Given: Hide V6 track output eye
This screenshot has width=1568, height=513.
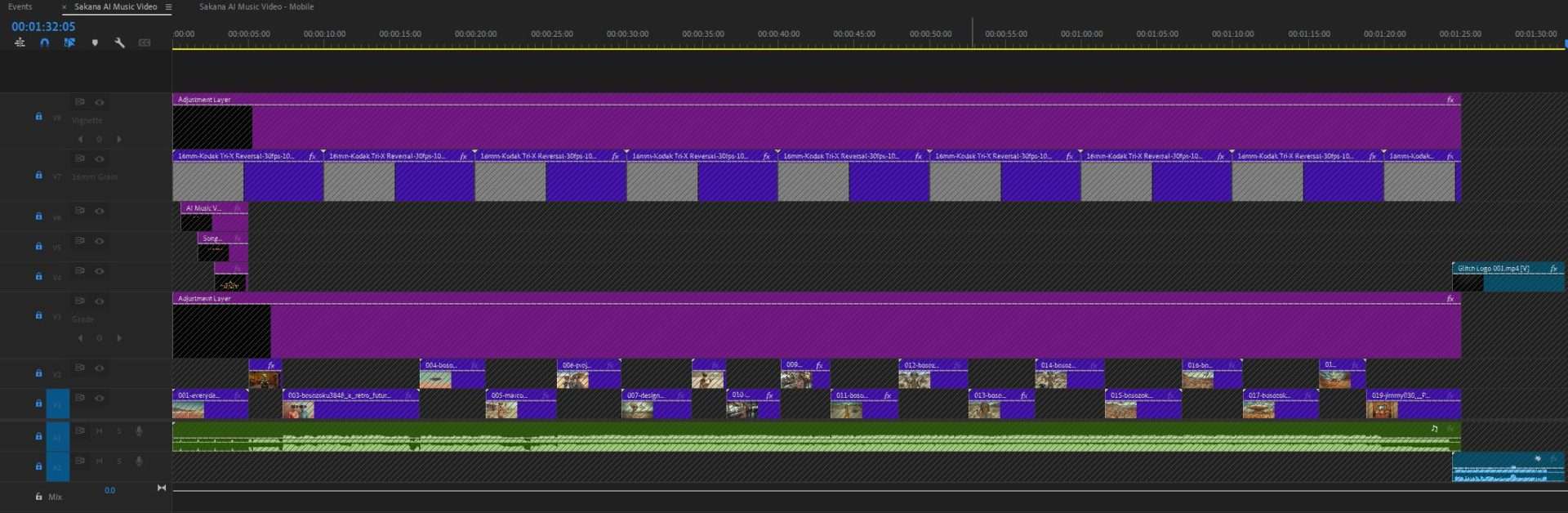Looking at the screenshot, I should coord(100,212).
